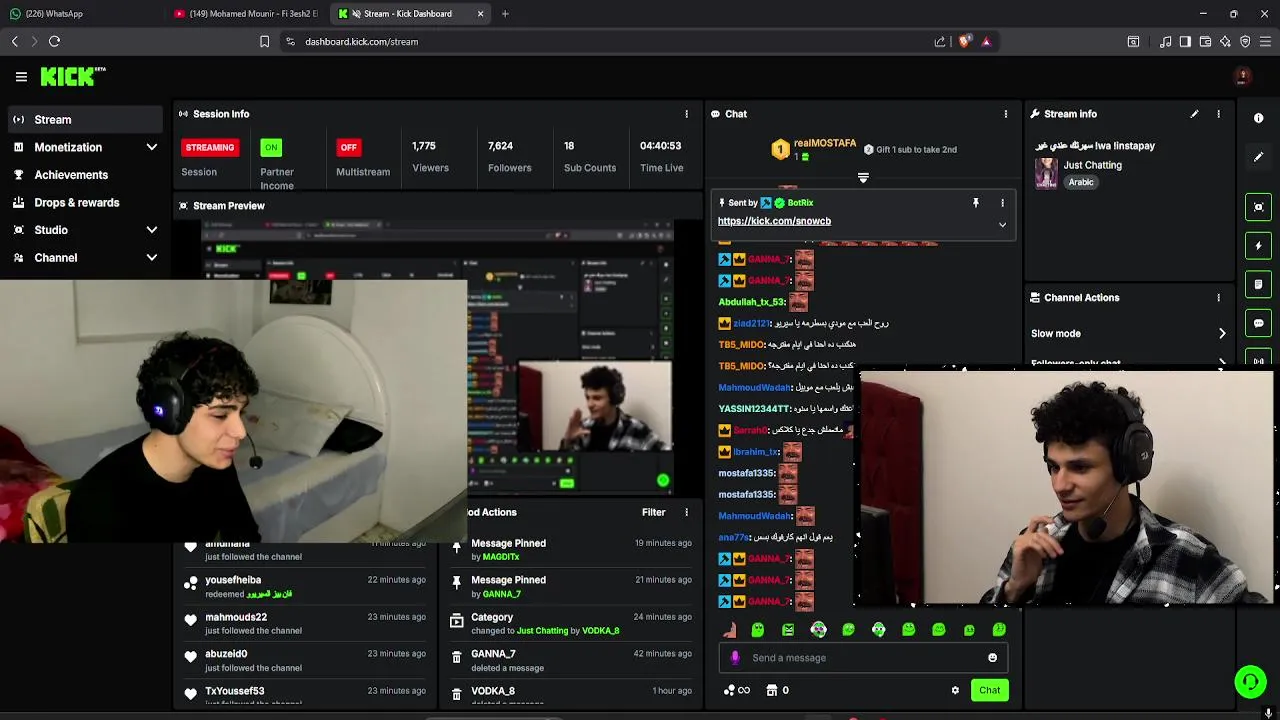This screenshot has height=720, width=1280.
Task: Expand the Channel sidebar section
Action: (152, 258)
